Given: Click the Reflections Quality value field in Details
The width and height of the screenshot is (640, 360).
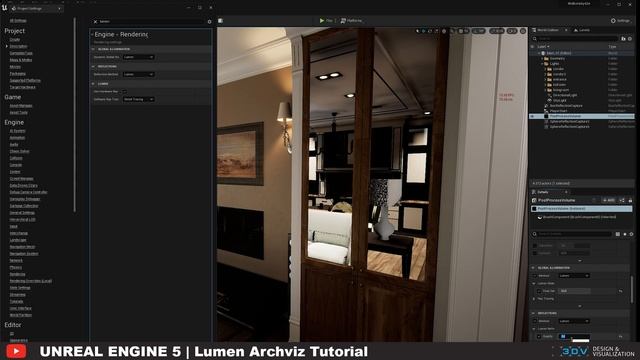Looking at the screenshot, I should [x=574, y=337].
